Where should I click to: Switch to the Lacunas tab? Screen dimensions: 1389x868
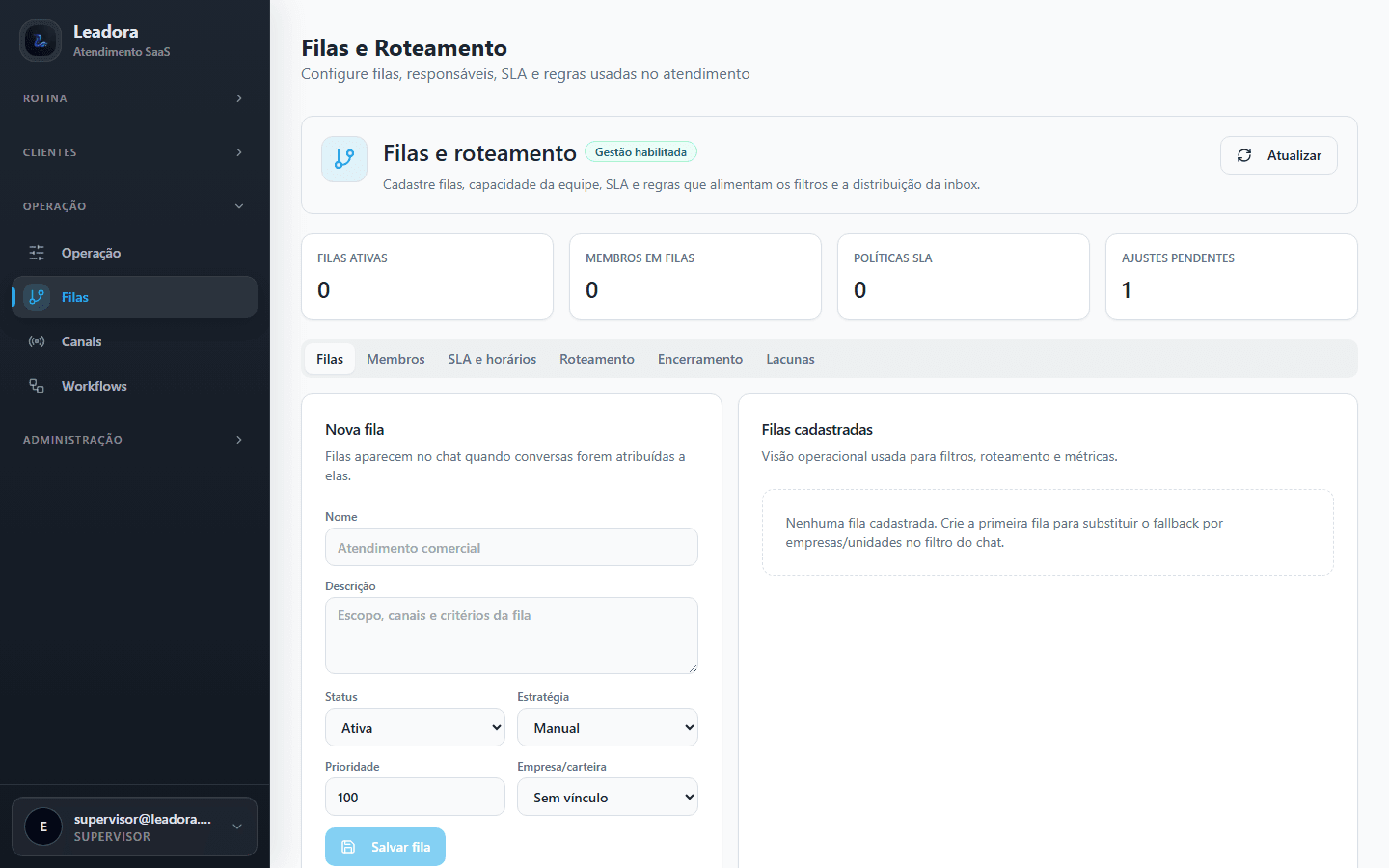790,359
